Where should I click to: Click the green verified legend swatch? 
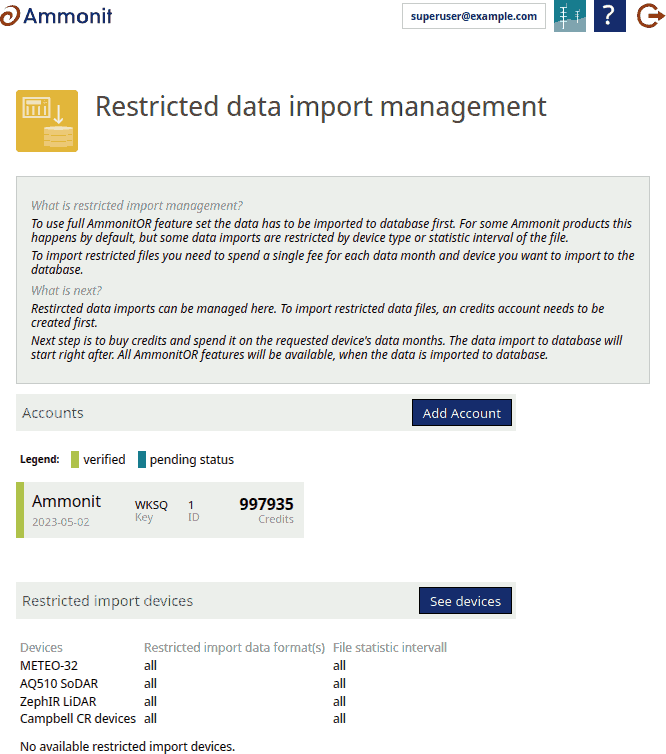(75, 459)
